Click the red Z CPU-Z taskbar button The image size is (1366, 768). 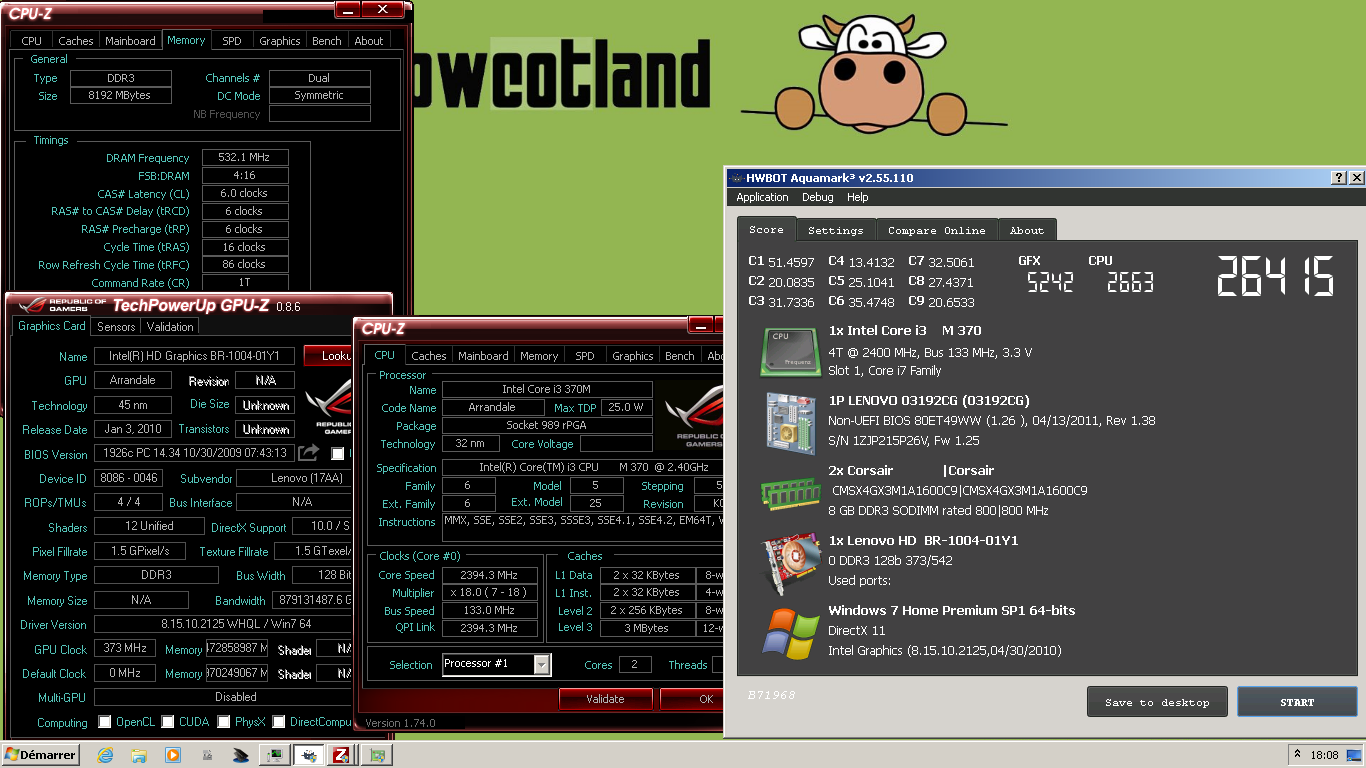point(341,755)
